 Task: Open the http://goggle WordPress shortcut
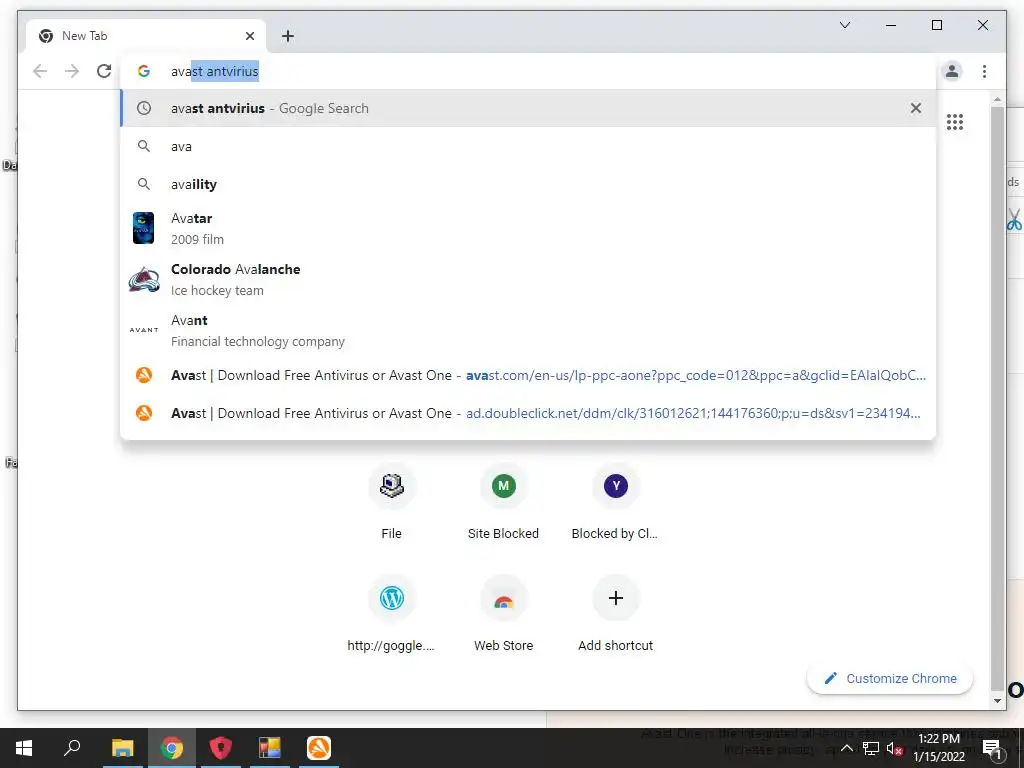pos(391,615)
